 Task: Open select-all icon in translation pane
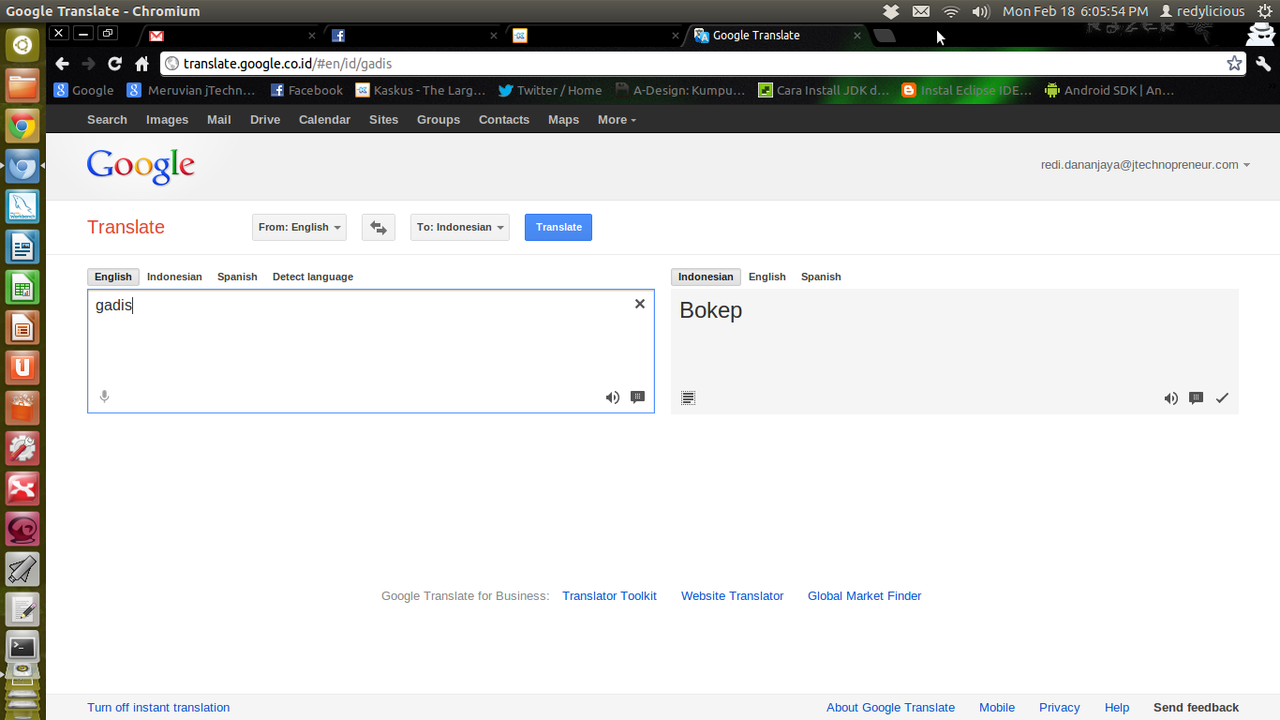tap(688, 398)
